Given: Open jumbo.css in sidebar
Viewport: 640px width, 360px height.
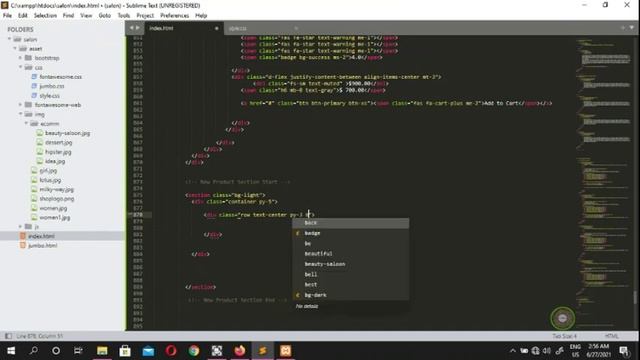Looking at the screenshot, I should [x=52, y=86].
